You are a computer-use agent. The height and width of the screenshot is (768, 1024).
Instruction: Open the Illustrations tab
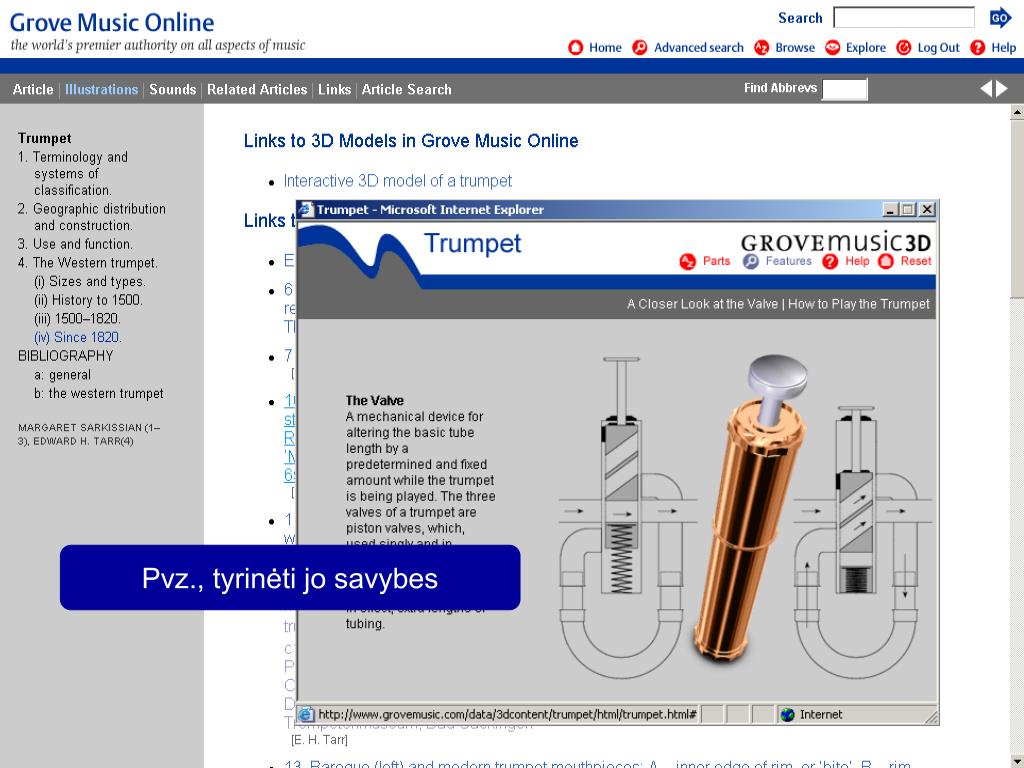coord(101,89)
